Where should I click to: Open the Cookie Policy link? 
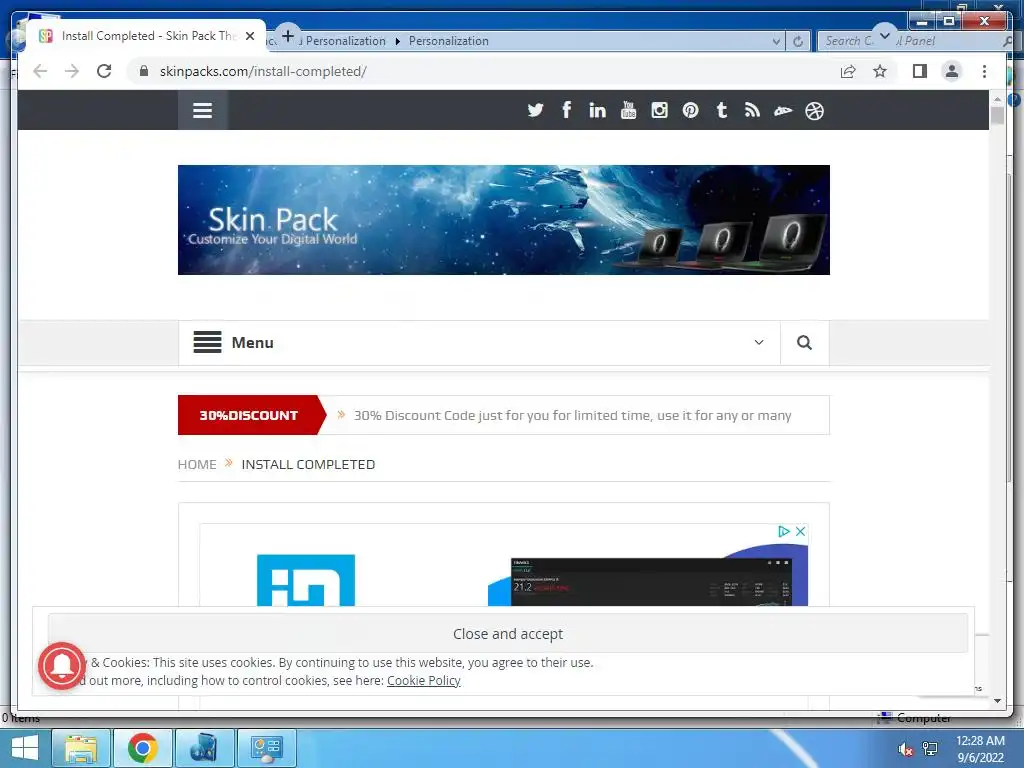click(x=423, y=680)
